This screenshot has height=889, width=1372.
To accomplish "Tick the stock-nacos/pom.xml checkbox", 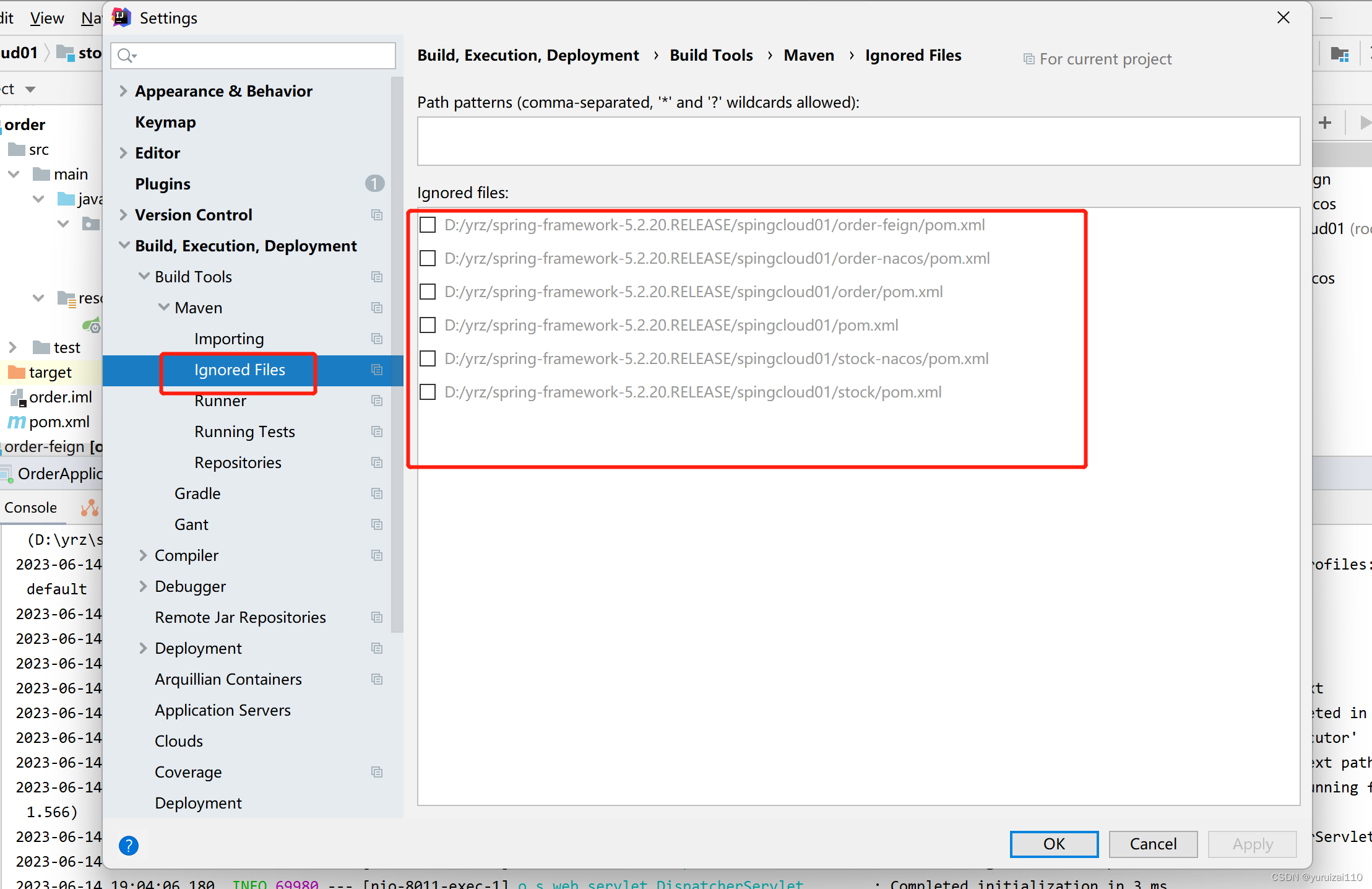I will 428,358.
